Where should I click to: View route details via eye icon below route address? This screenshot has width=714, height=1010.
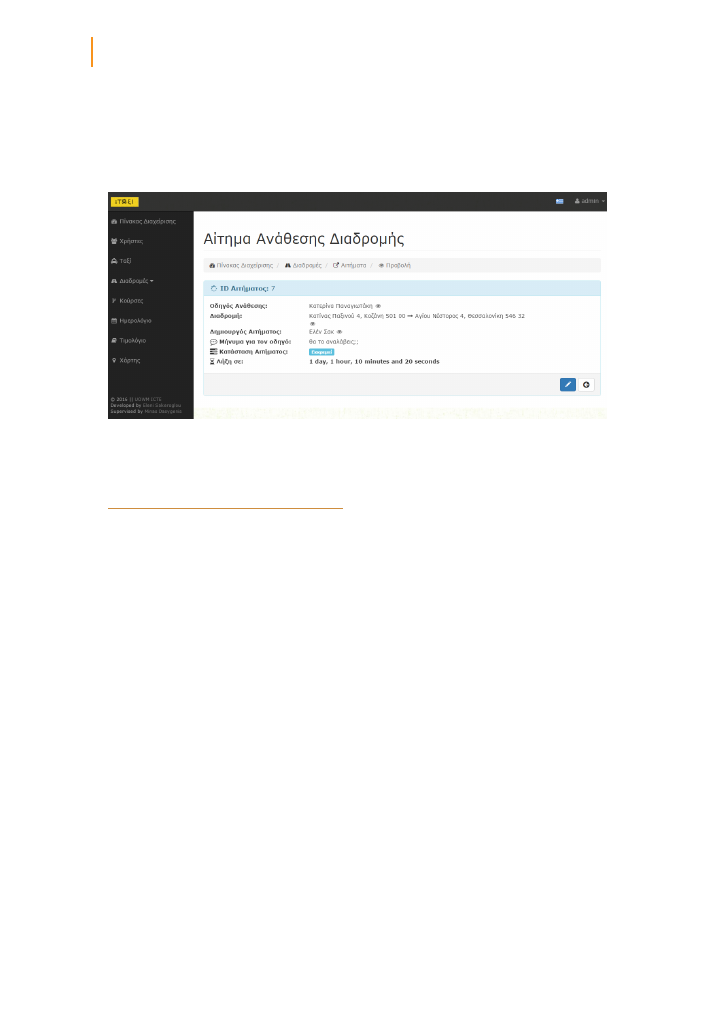[x=313, y=324]
